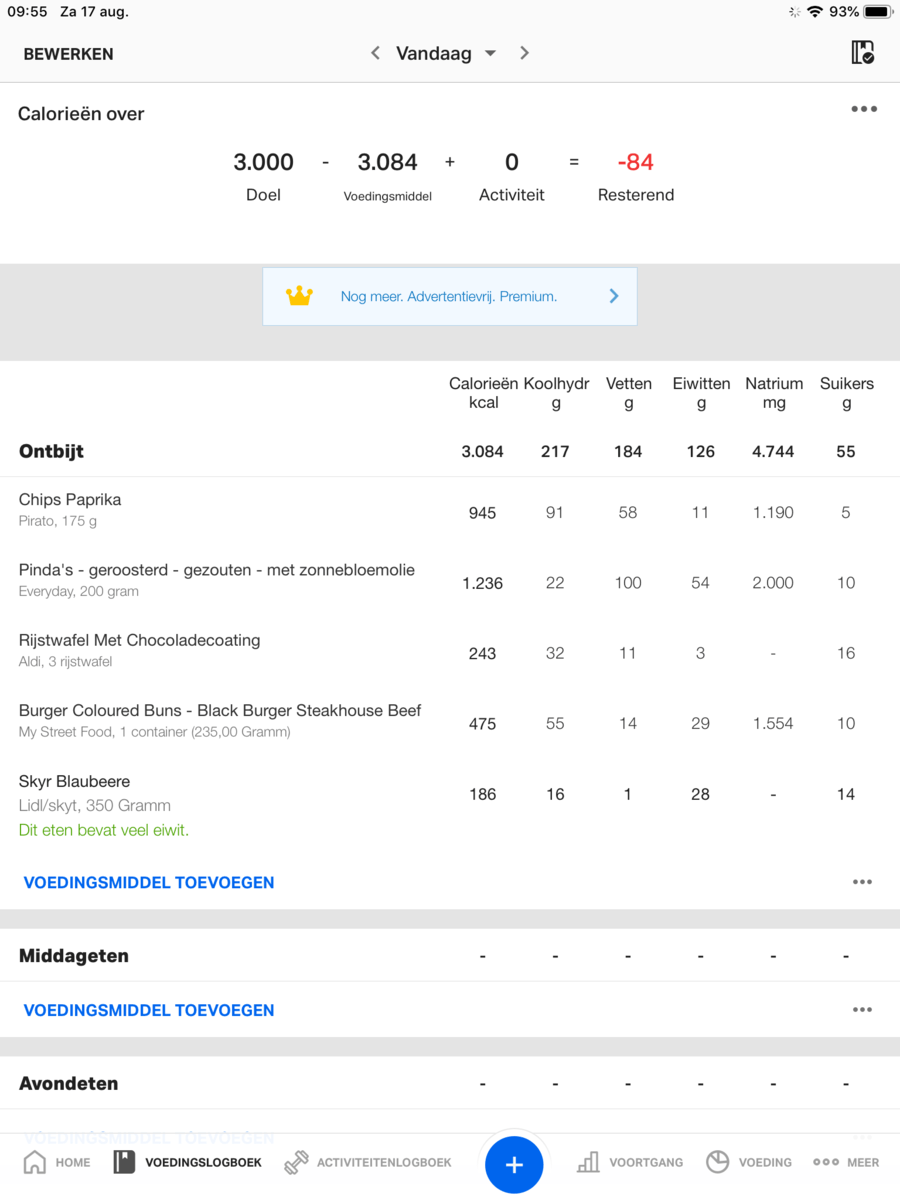Image resolution: width=900 pixels, height=1200 pixels.
Task: Go to next day arrow
Action: [x=524, y=53]
